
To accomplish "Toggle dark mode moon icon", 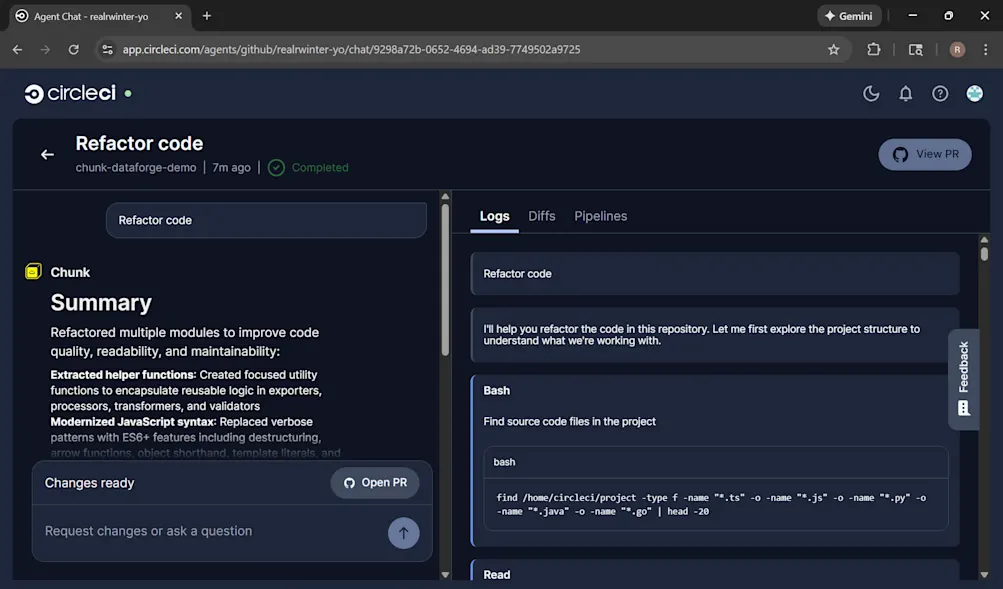I will 871,93.
